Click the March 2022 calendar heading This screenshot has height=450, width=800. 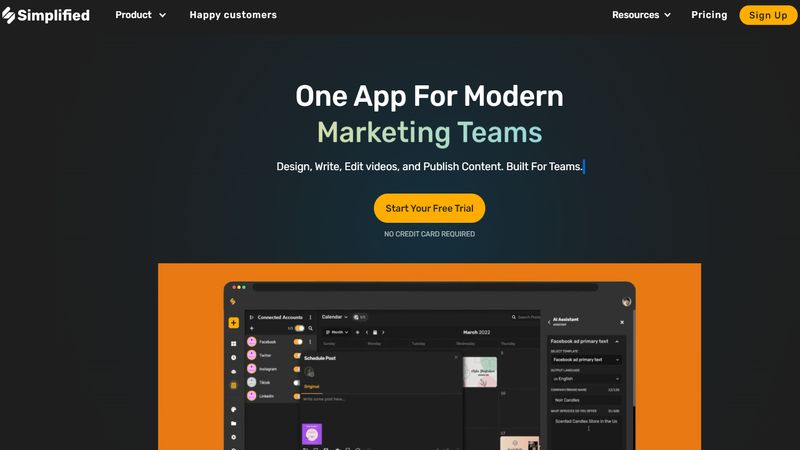point(477,332)
